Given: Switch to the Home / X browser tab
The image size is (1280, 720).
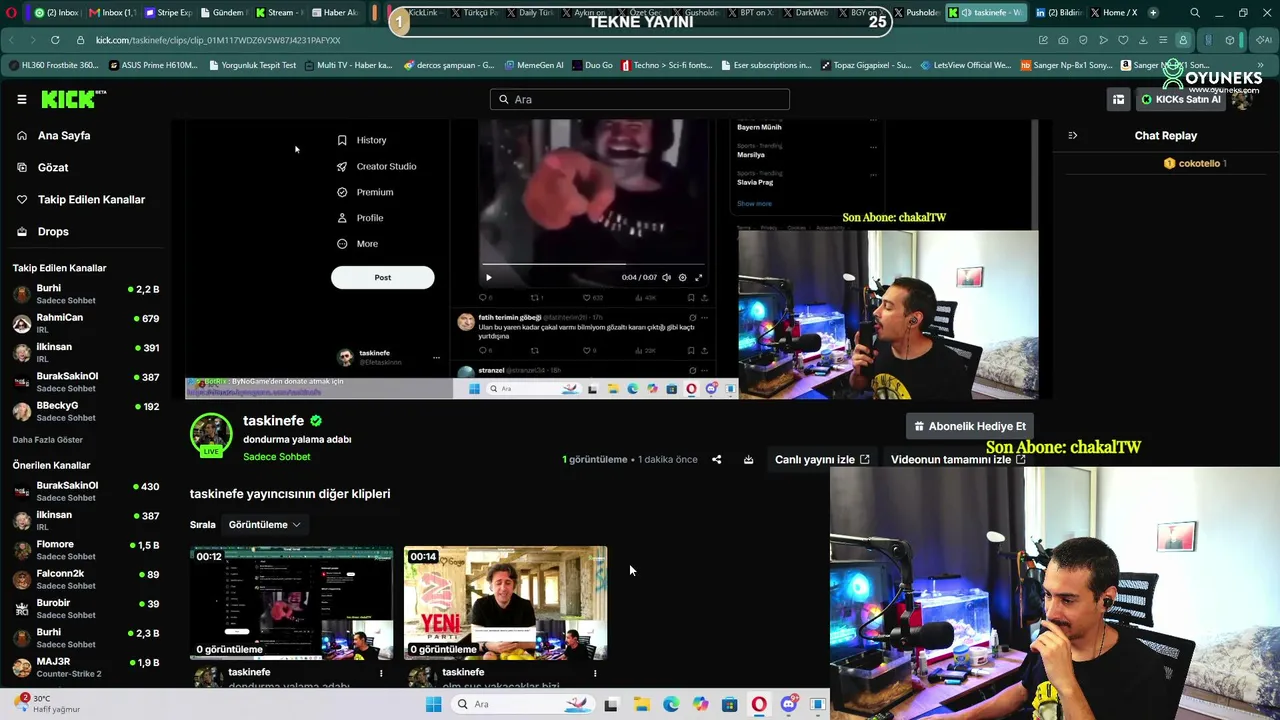Looking at the screenshot, I should (1113, 13).
